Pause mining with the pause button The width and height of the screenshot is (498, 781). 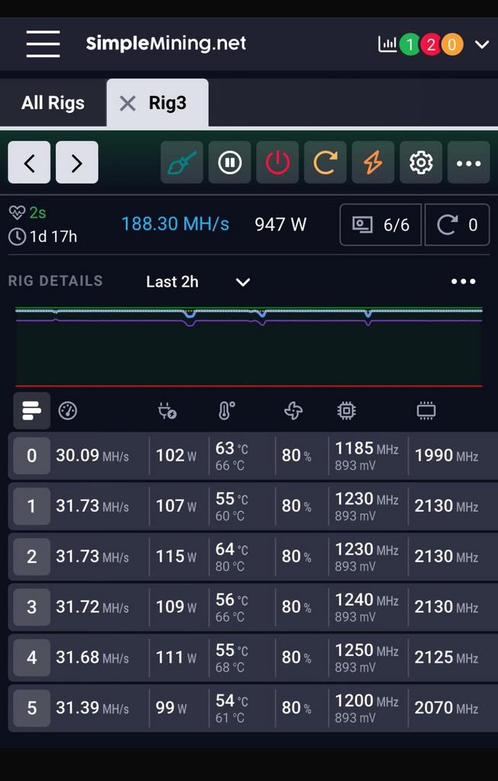click(230, 162)
